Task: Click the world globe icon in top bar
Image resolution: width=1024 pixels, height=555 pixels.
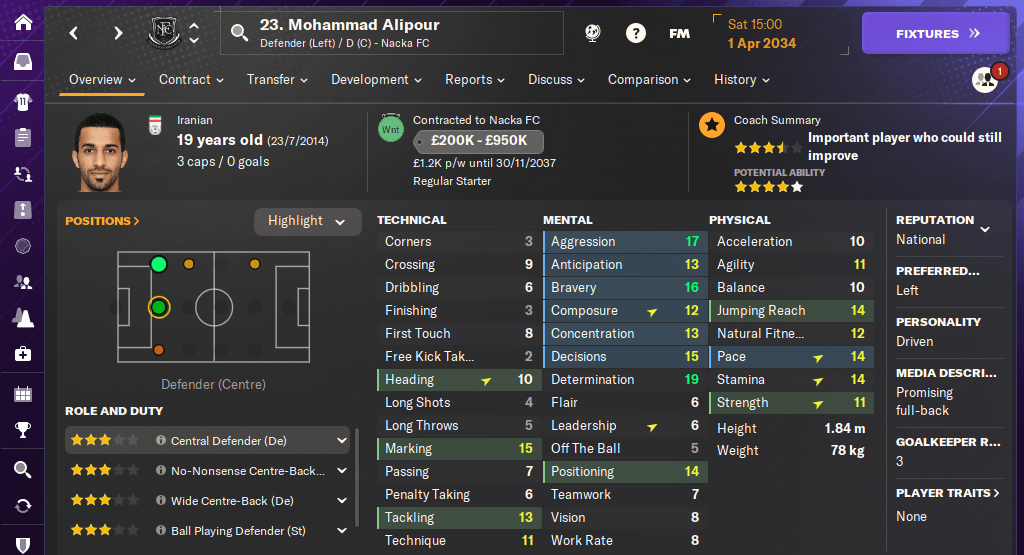Action: point(592,33)
